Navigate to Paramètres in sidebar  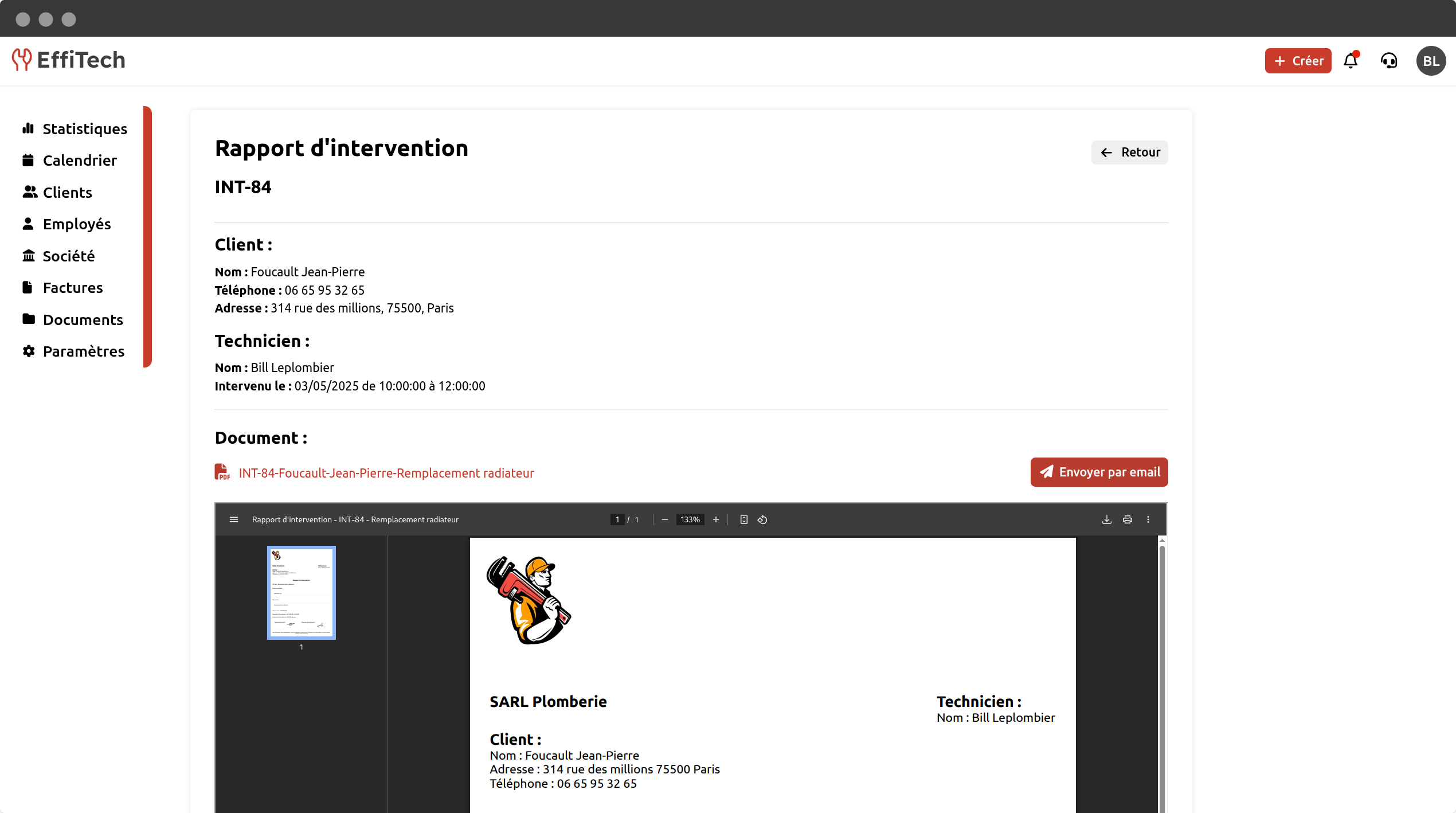(83, 351)
